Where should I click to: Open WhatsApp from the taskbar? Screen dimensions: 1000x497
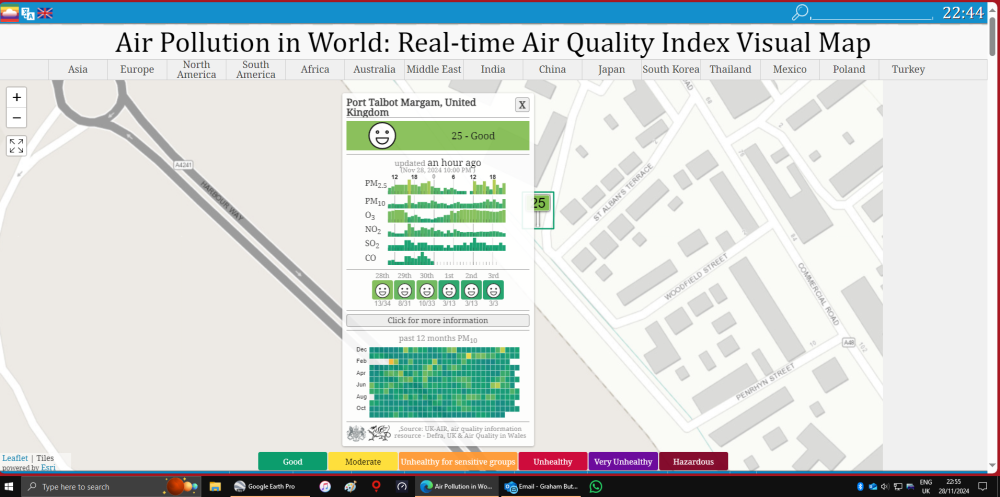coord(596,487)
